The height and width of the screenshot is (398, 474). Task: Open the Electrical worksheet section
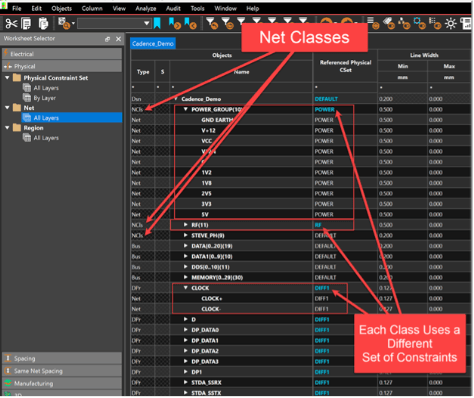(x=62, y=54)
